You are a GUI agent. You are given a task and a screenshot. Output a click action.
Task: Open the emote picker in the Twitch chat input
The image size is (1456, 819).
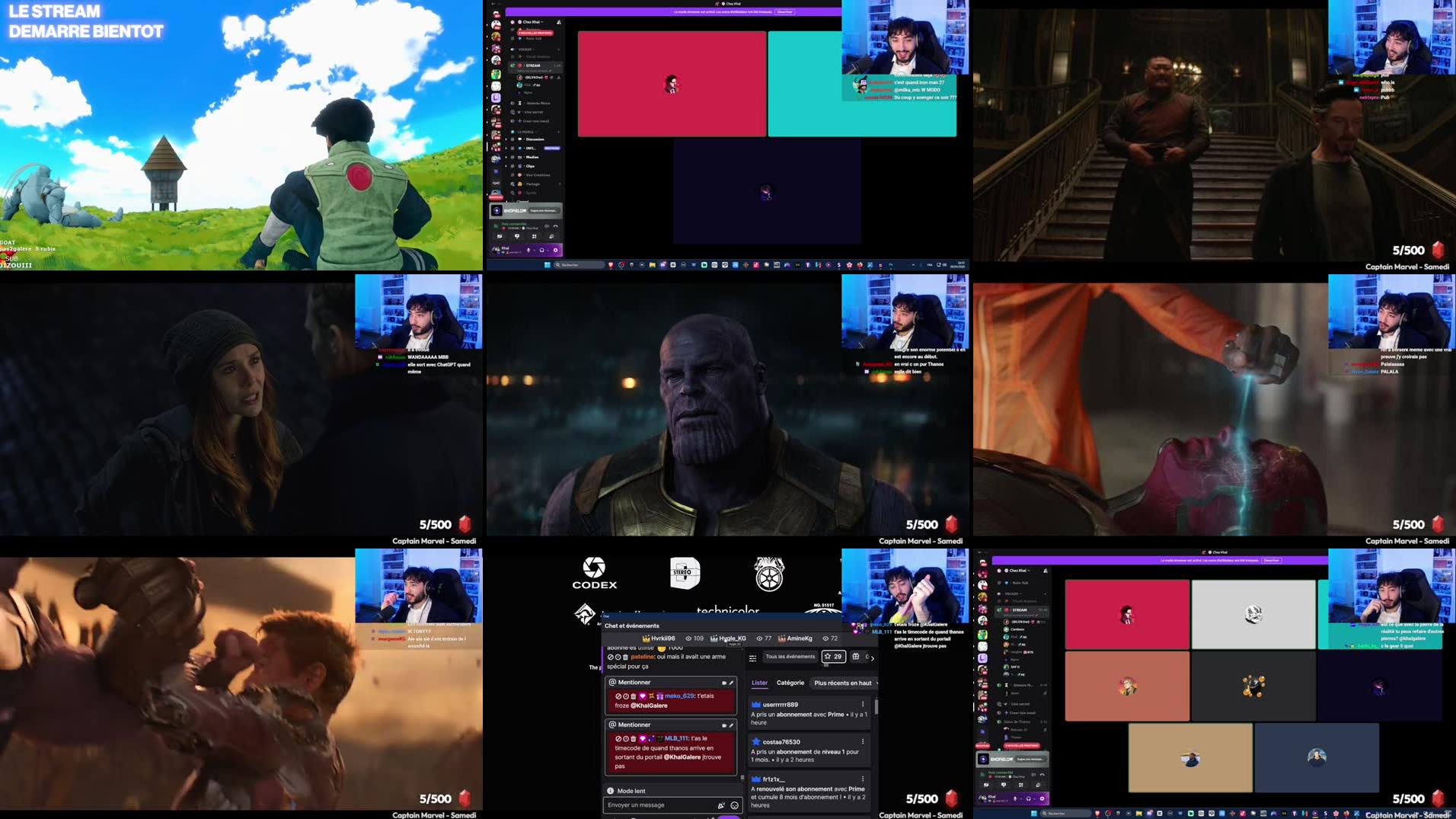click(x=734, y=805)
